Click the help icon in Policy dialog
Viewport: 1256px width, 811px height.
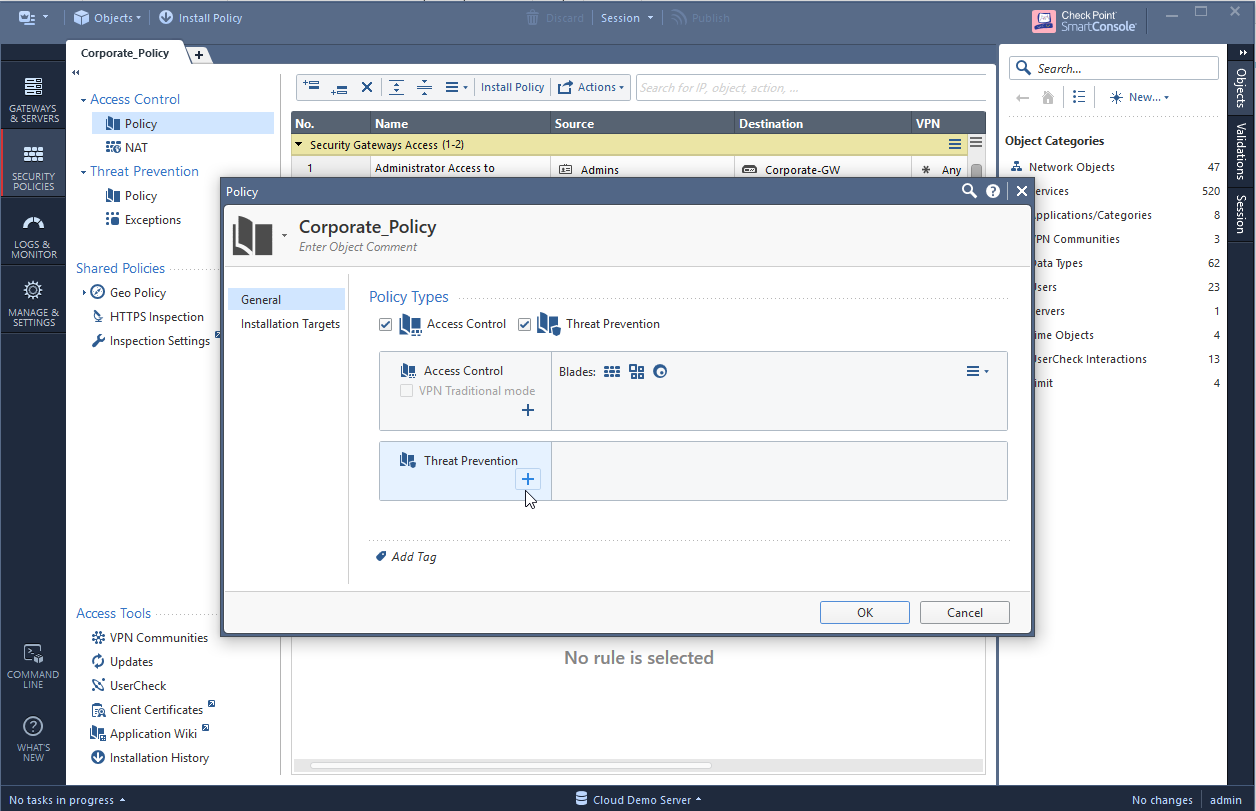[x=993, y=191]
